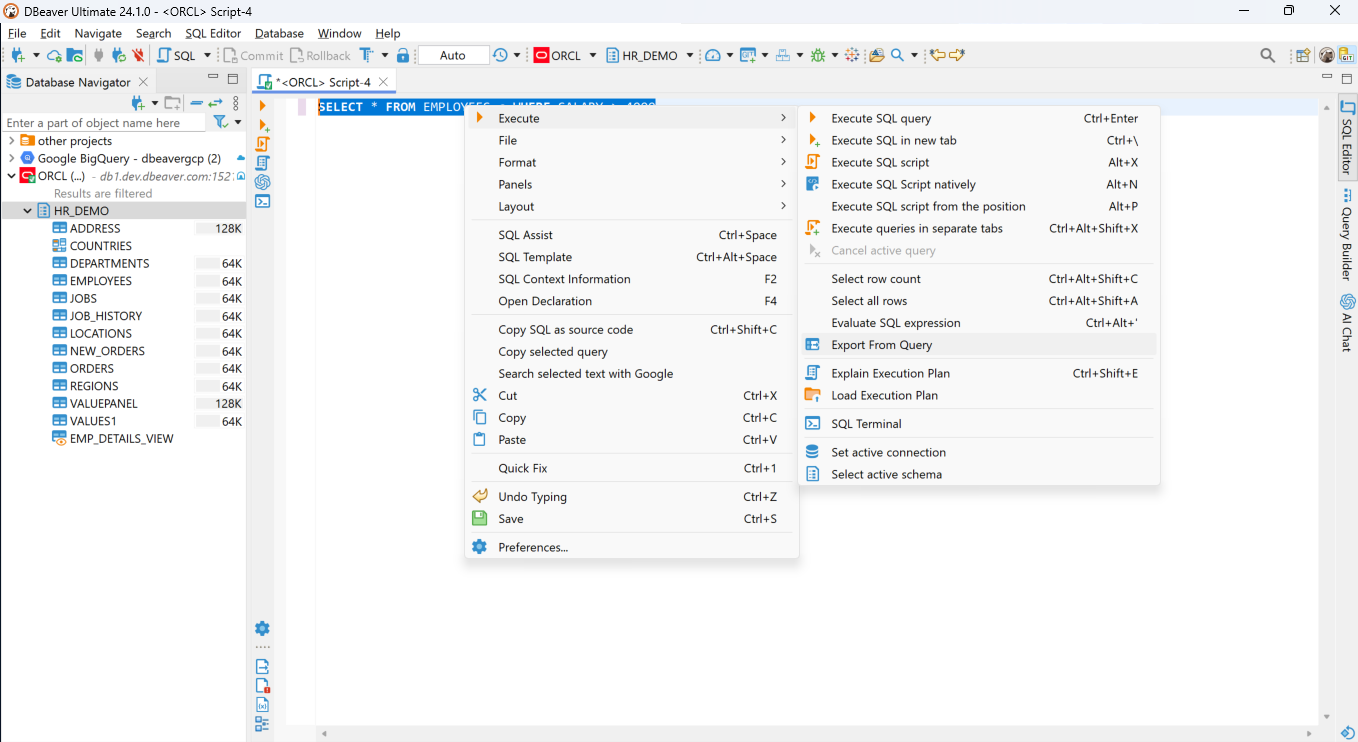Close the Script-4 editor tab
1358x742 pixels.
[x=384, y=82]
